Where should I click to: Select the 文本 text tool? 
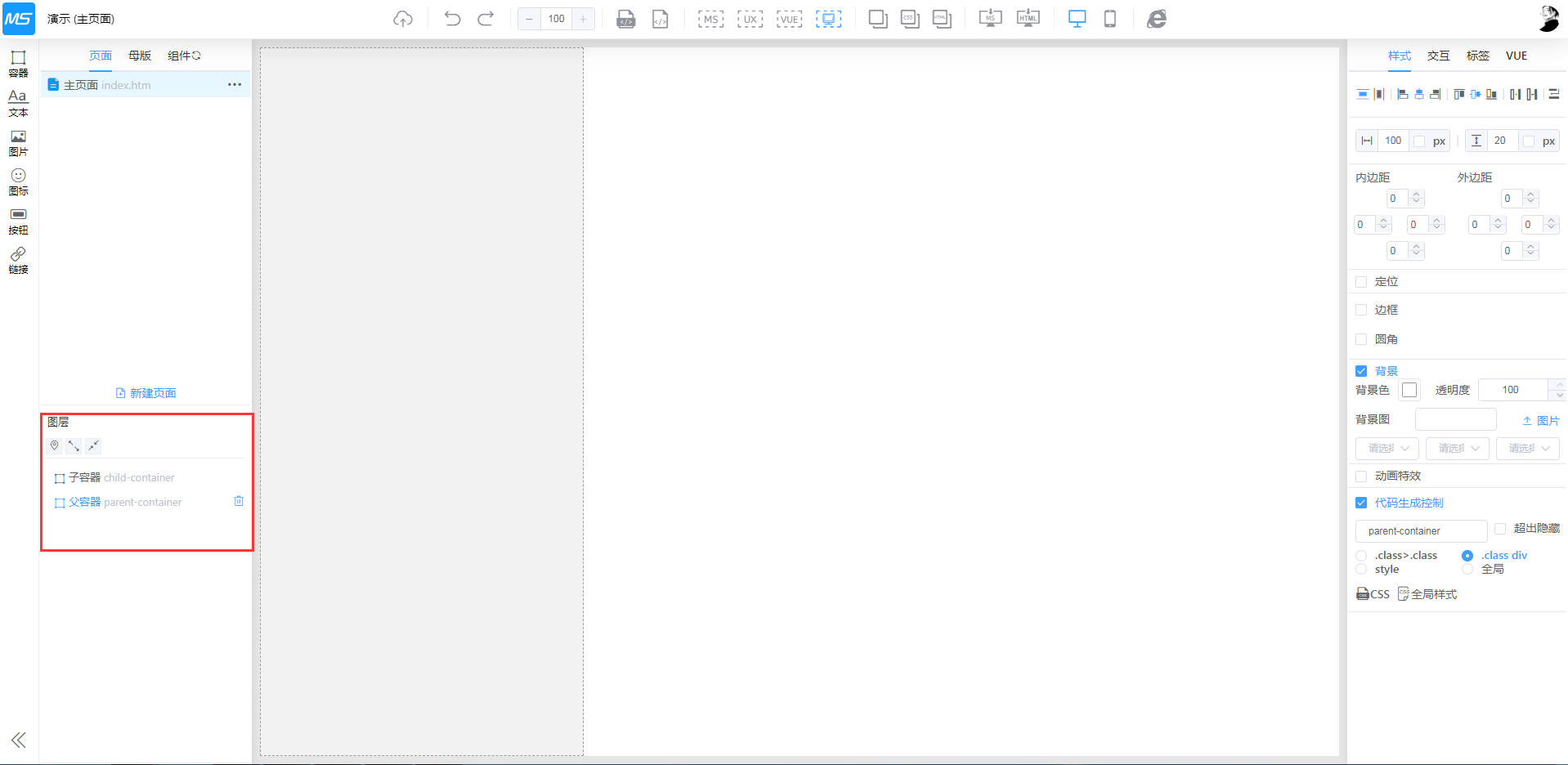tap(18, 102)
